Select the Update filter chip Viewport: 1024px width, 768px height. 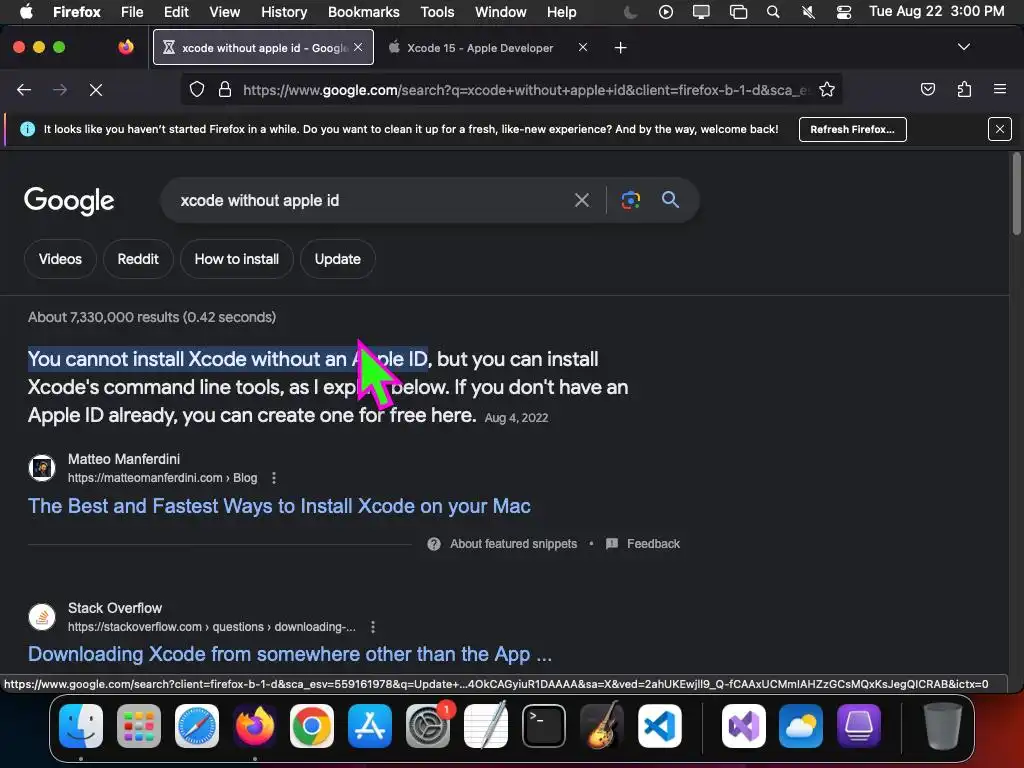(338, 259)
